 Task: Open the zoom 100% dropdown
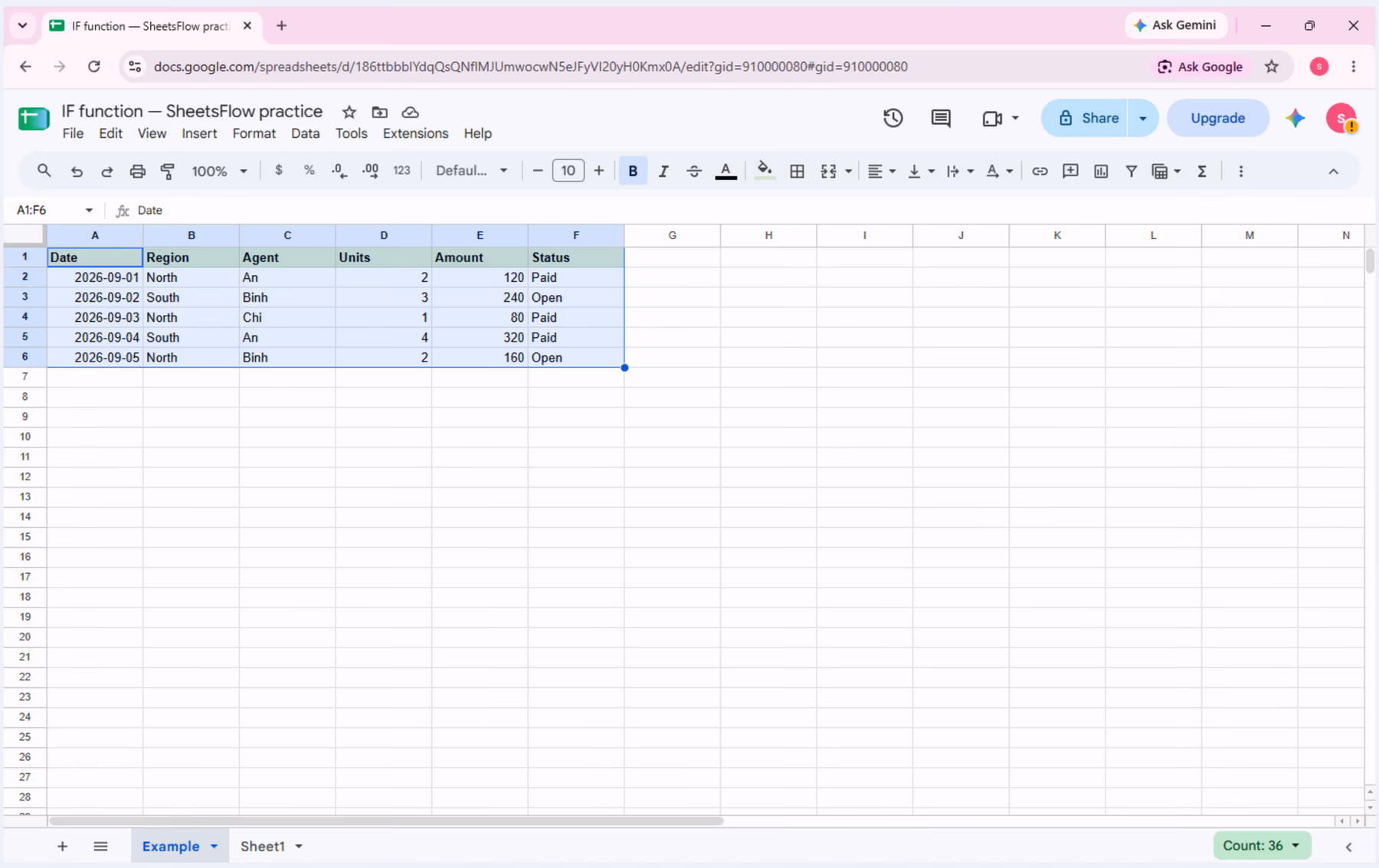click(x=219, y=171)
